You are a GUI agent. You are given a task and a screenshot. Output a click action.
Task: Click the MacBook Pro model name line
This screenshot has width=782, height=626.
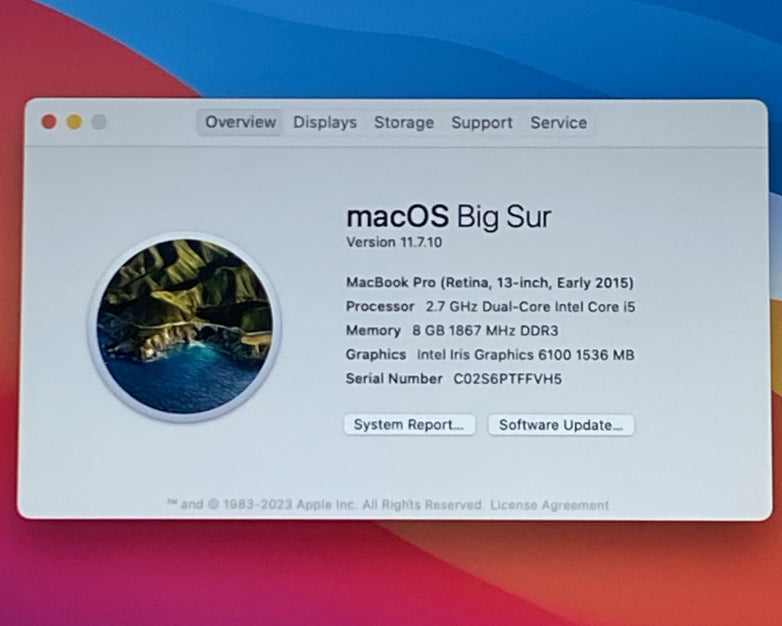pos(490,283)
